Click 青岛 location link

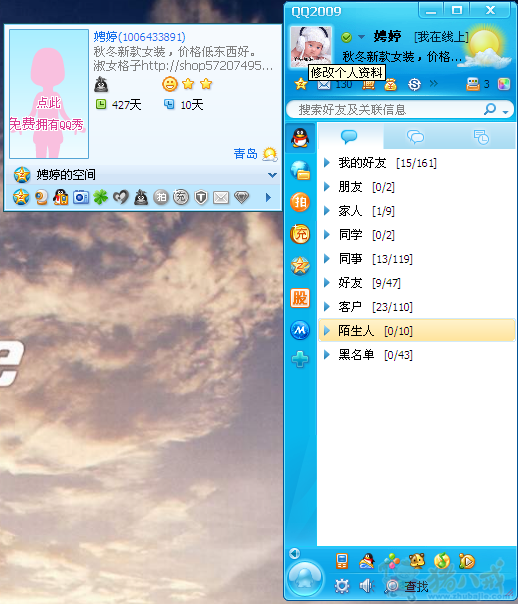click(245, 154)
